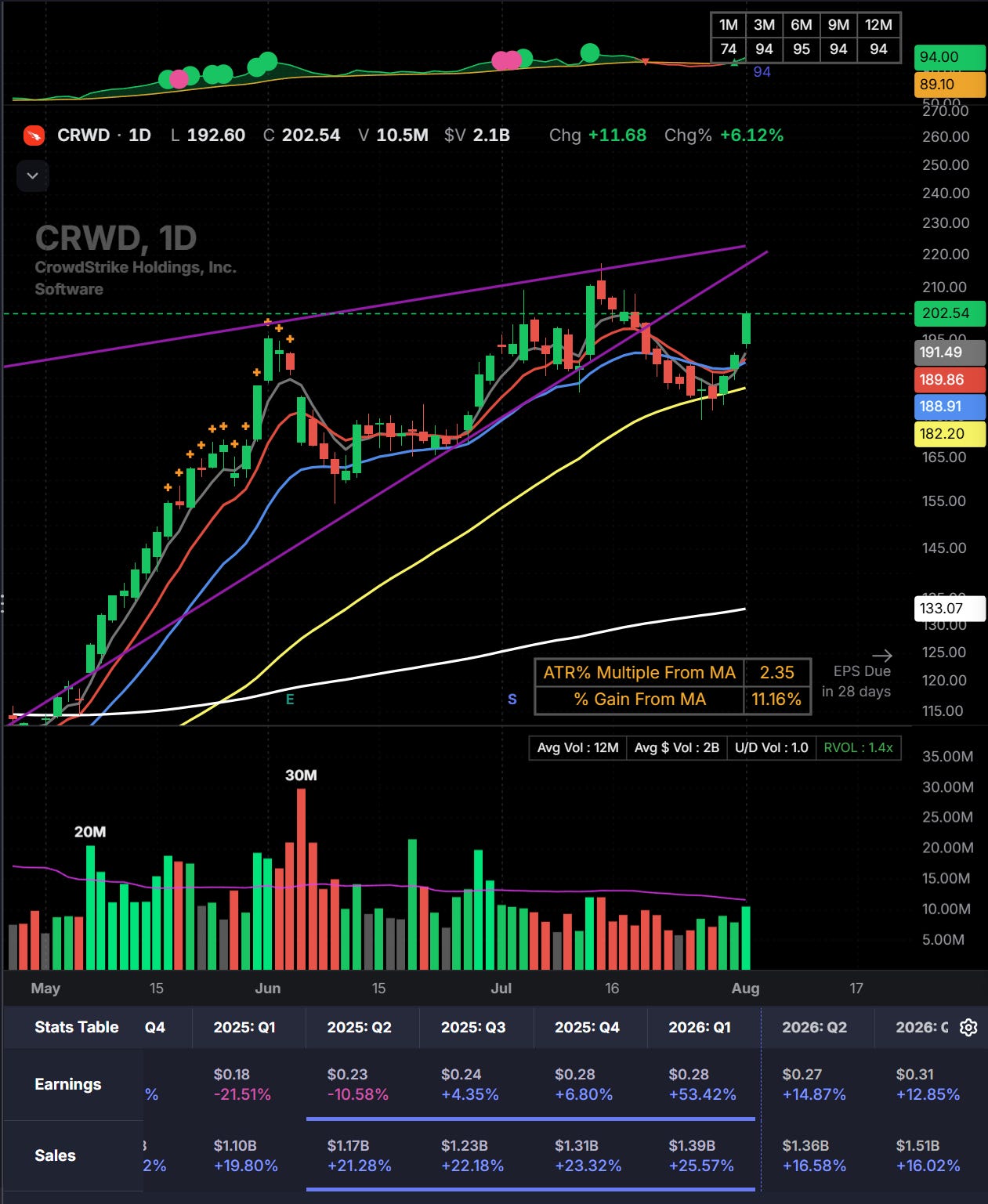Click the -10.58% earnings change value
Image resolution: width=988 pixels, height=1204 pixels.
pyautogui.click(x=357, y=1094)
